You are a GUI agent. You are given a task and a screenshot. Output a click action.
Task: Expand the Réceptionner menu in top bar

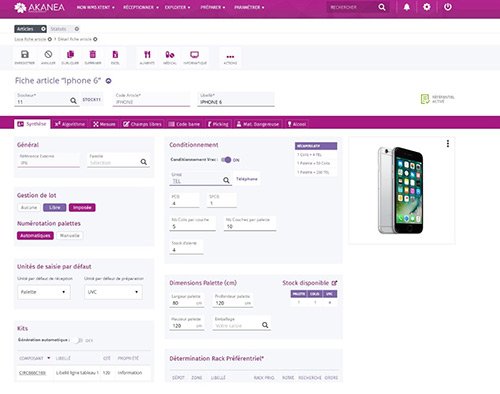click(141, 7)
